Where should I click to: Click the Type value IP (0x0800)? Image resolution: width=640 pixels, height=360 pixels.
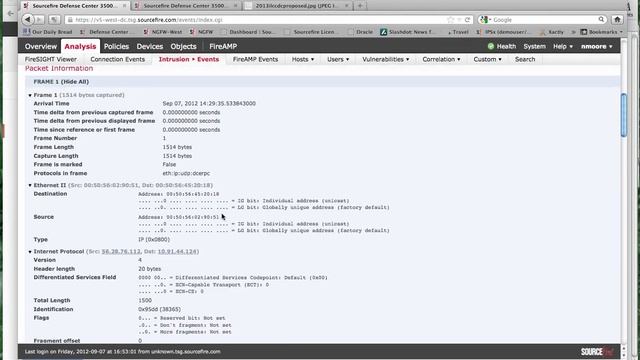click(154, 240)
